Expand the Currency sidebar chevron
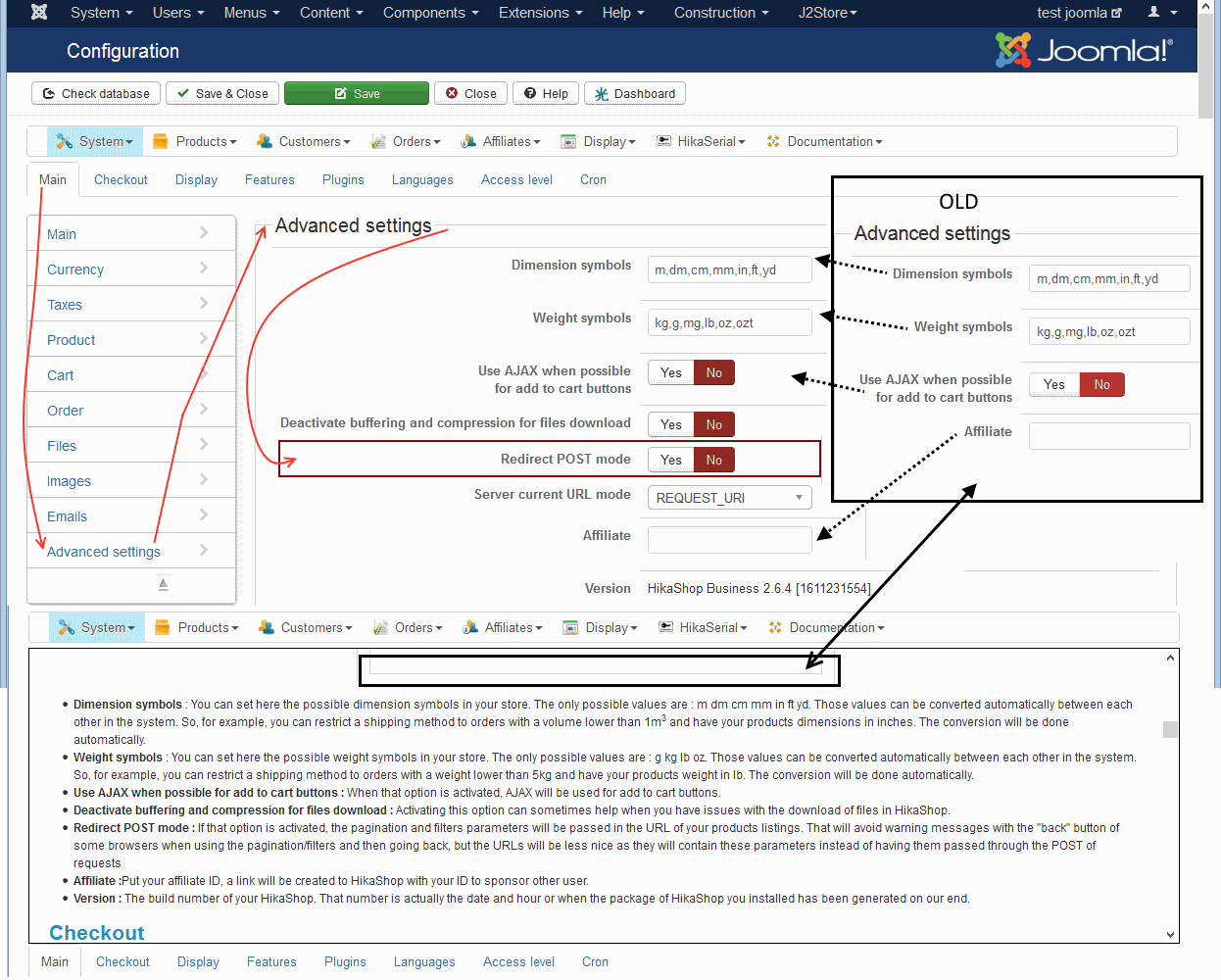 pyautogui.click(x=204, y=268)
